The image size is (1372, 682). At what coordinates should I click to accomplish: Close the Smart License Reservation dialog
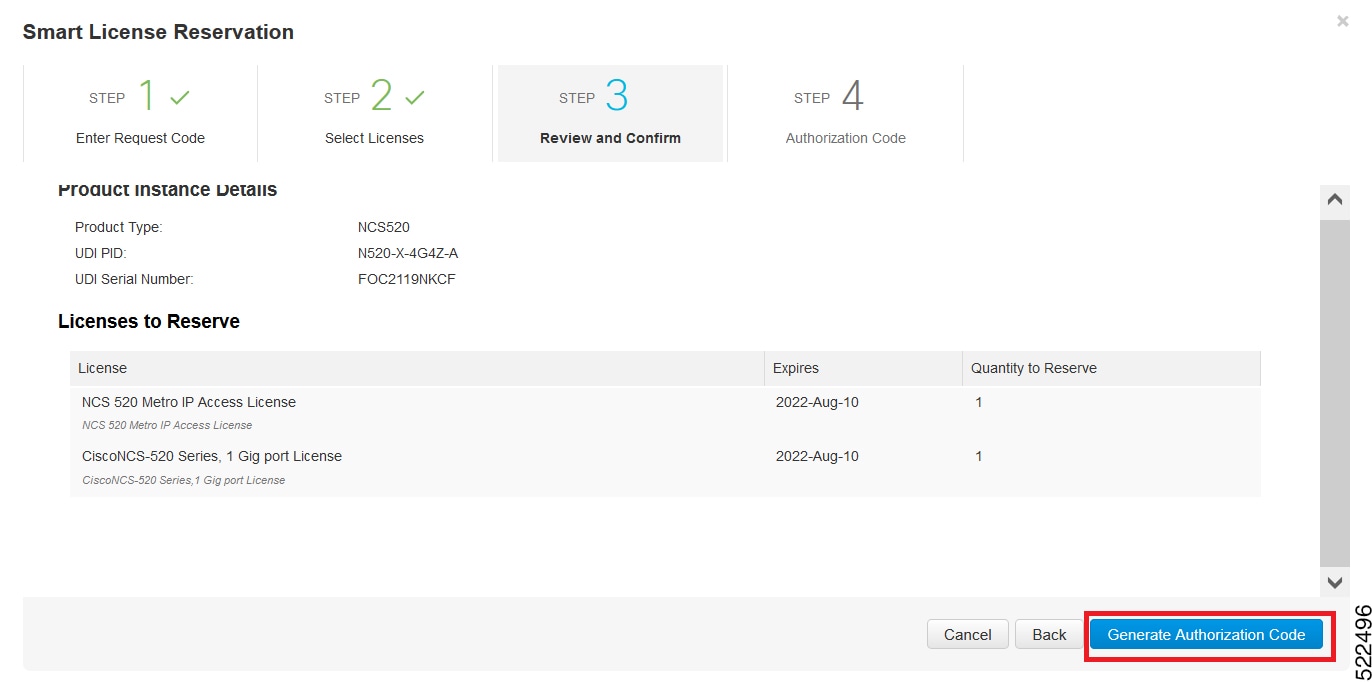(1342, 21)
